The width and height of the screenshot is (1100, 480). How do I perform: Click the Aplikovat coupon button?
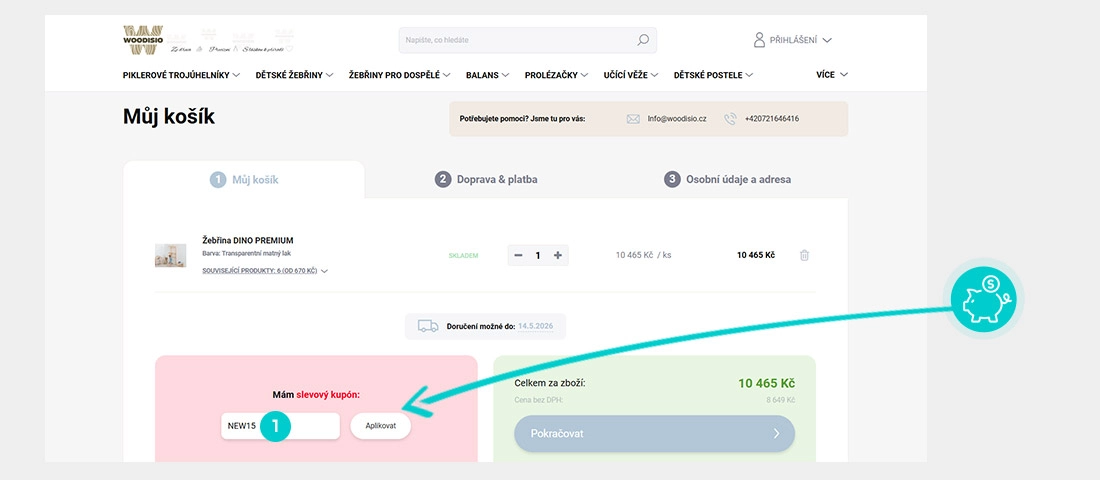[380, 426]
